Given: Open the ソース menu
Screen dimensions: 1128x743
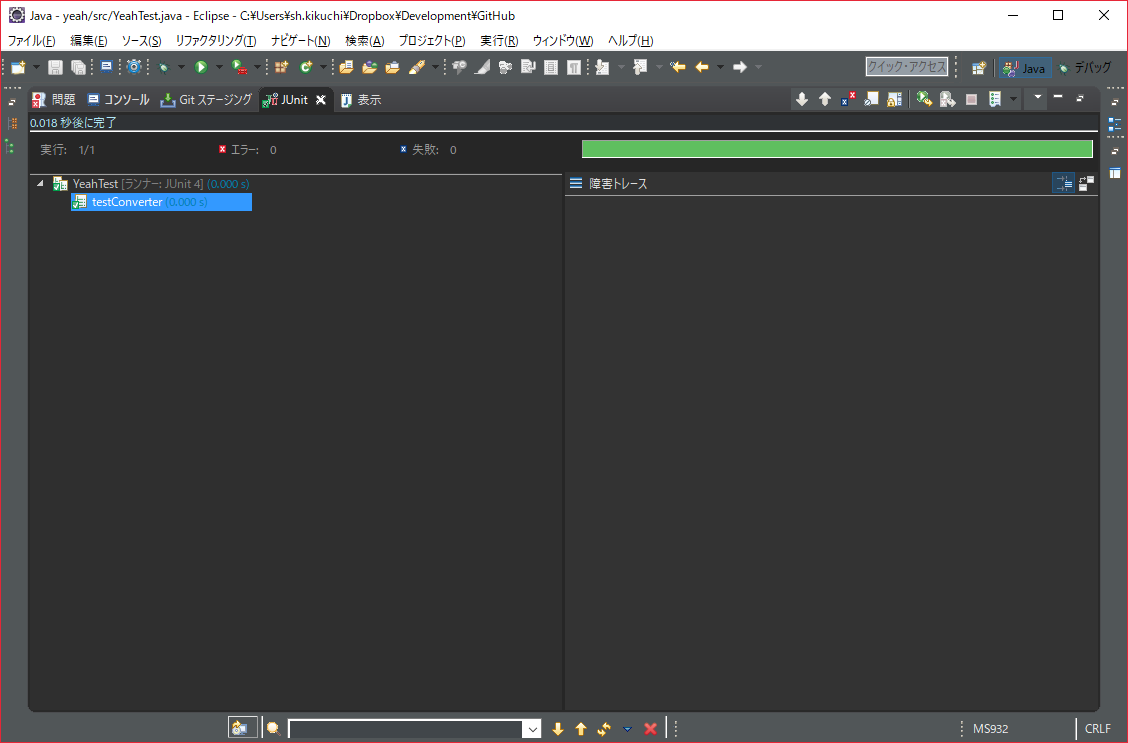Looking at the screenshot, I should point(141,40).
